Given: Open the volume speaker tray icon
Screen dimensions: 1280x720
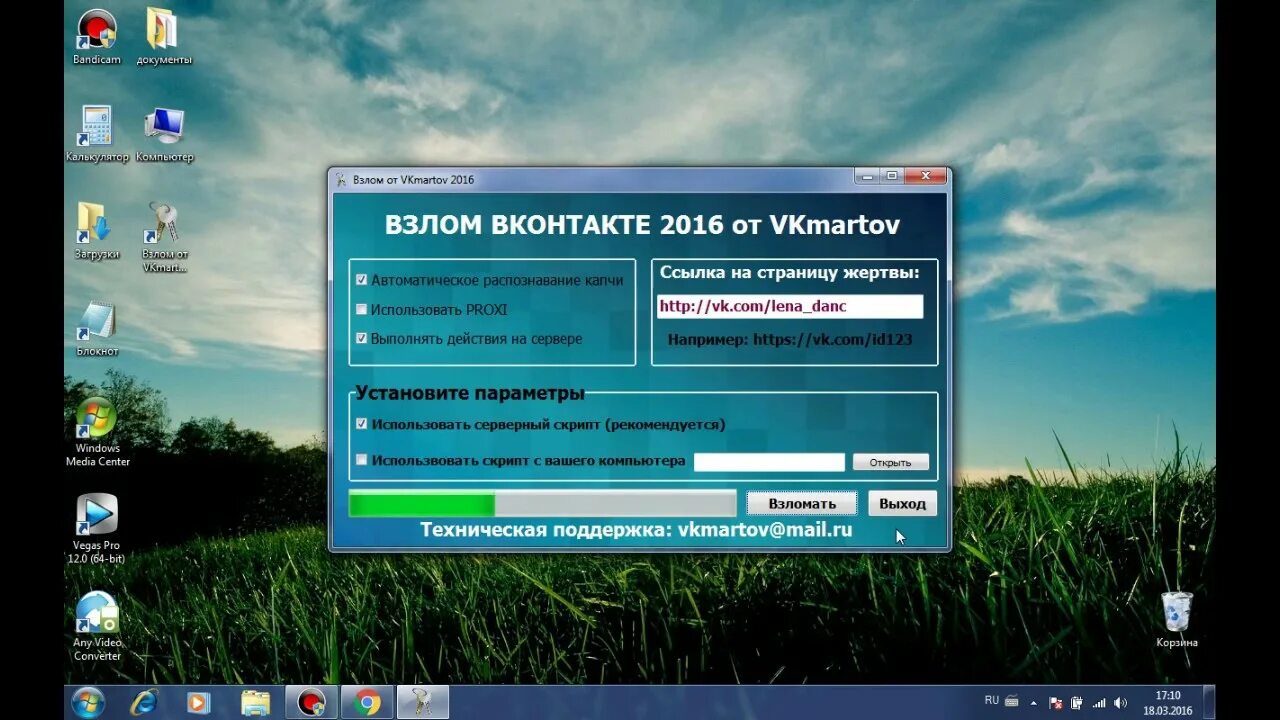Looking at the screenshot, I should tap(1121, 702).
